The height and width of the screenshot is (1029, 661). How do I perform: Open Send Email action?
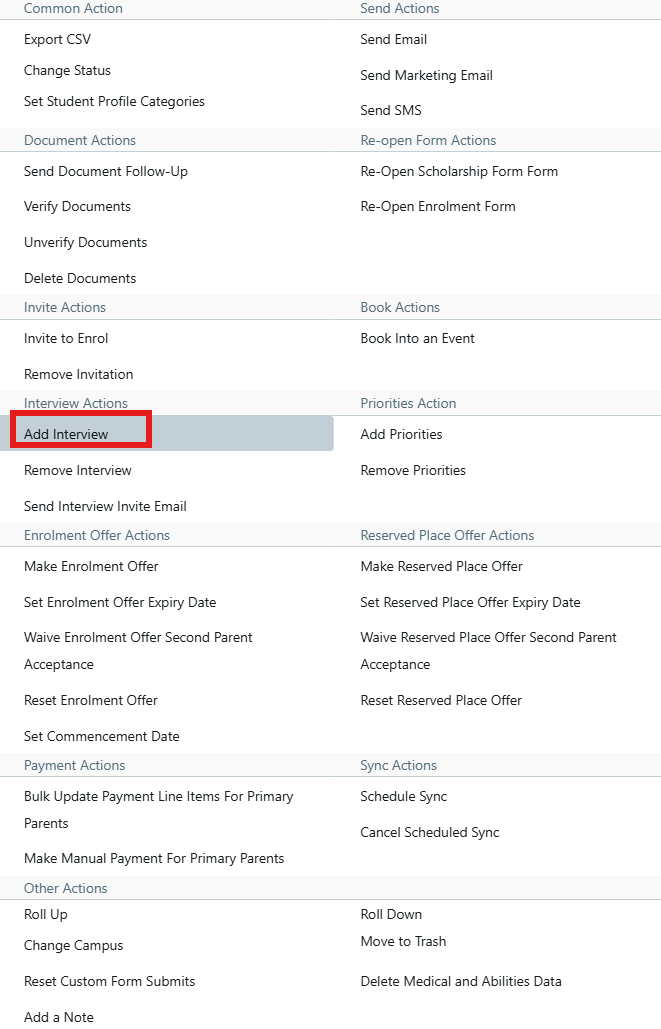393,40
